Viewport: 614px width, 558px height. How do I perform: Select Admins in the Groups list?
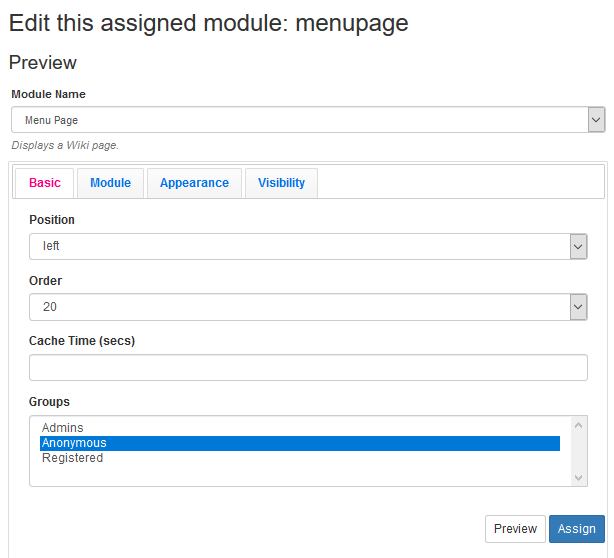click(x=63, y=428)
